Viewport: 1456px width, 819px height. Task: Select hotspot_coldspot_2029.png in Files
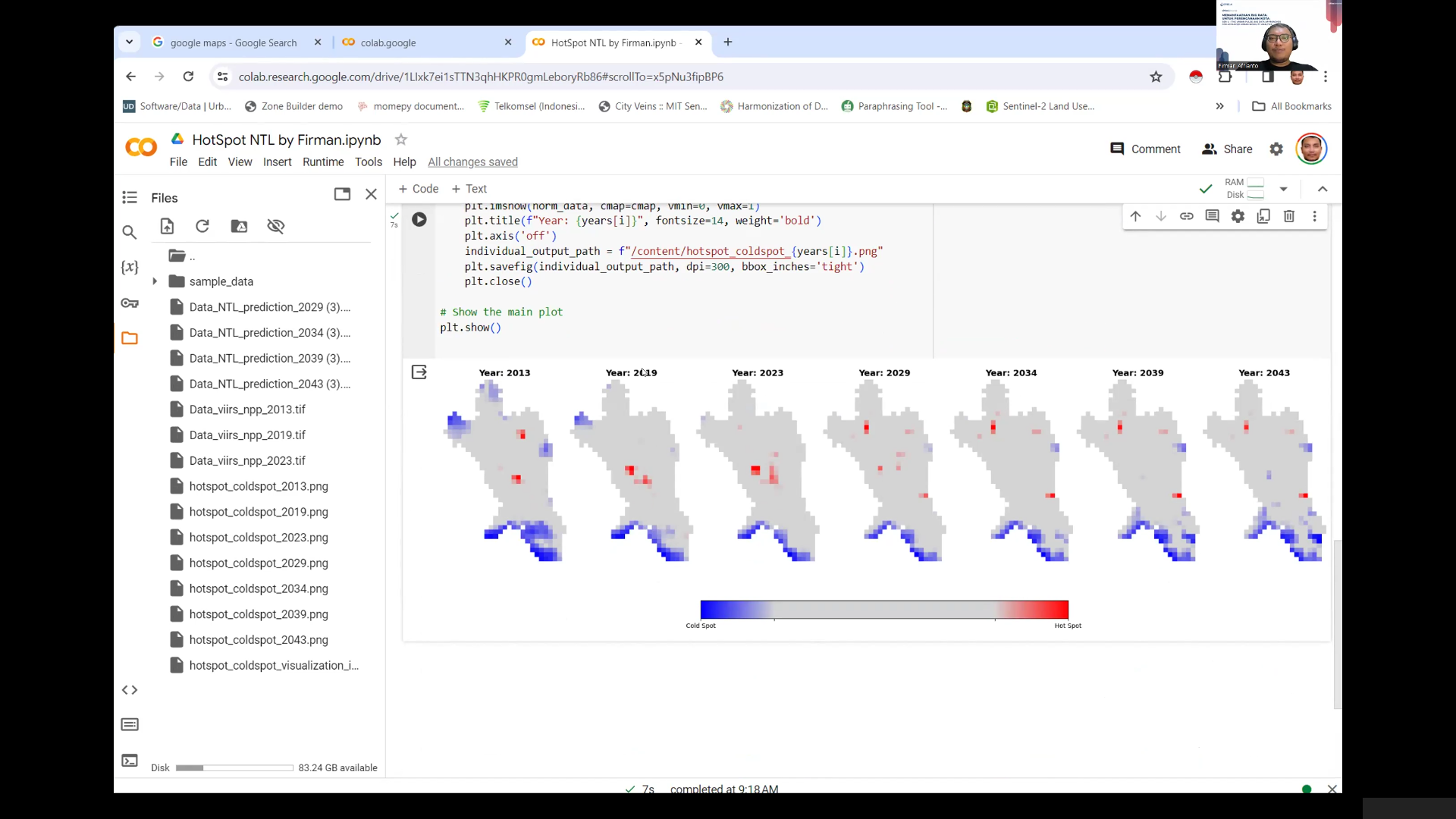[259, 563]
